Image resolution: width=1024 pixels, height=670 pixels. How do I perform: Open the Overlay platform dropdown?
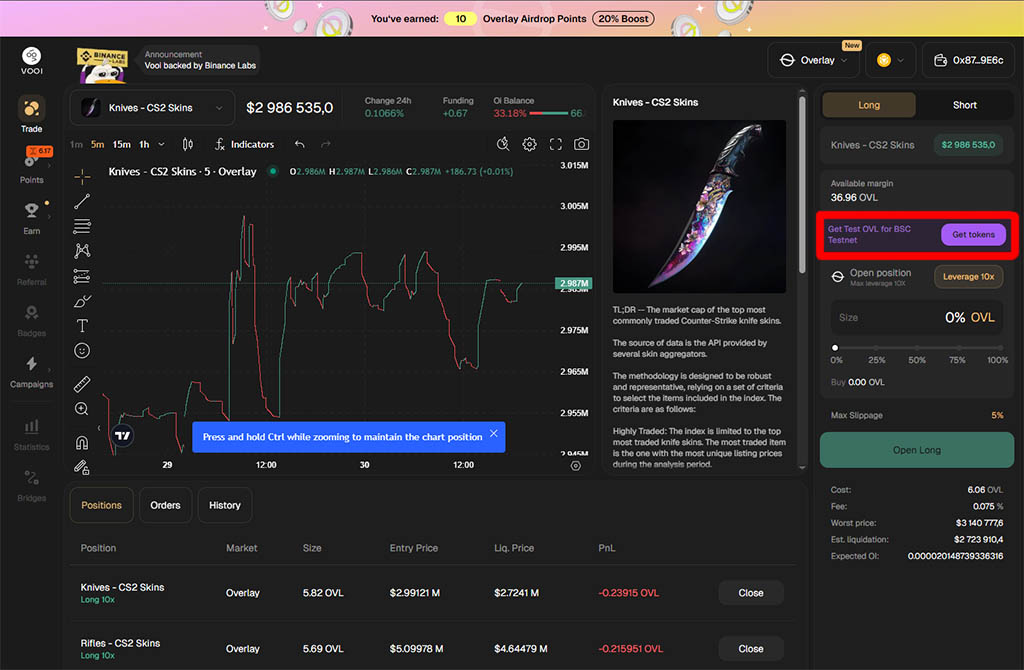point(814,60)
